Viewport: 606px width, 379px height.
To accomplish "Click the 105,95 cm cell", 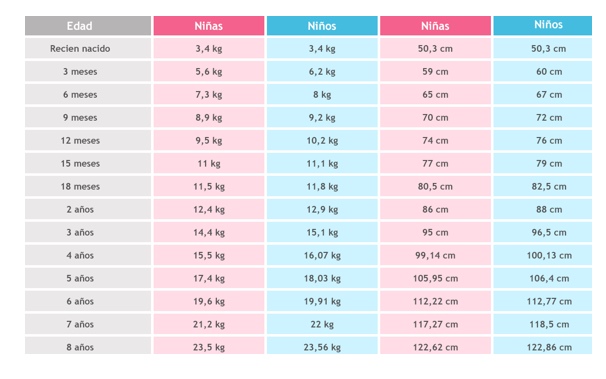I will coord(435,278).
